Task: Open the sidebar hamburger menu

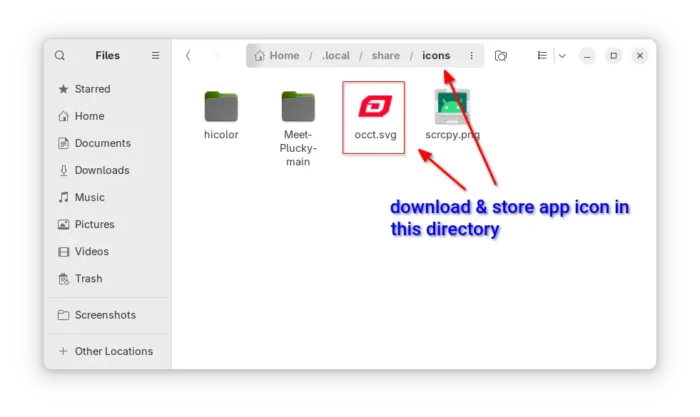Action: 155,56
